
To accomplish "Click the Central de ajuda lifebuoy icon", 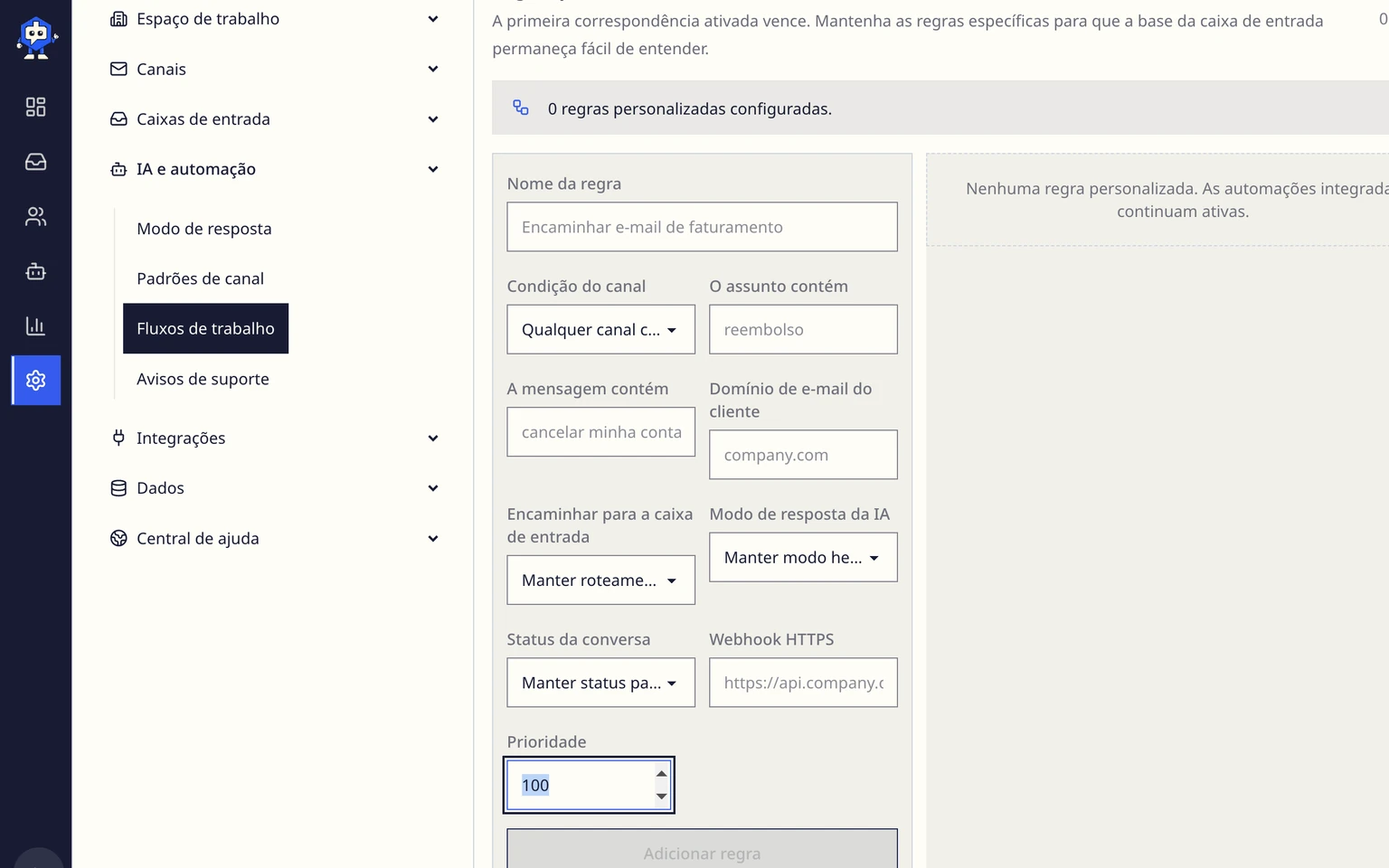I will pos(118,539).
